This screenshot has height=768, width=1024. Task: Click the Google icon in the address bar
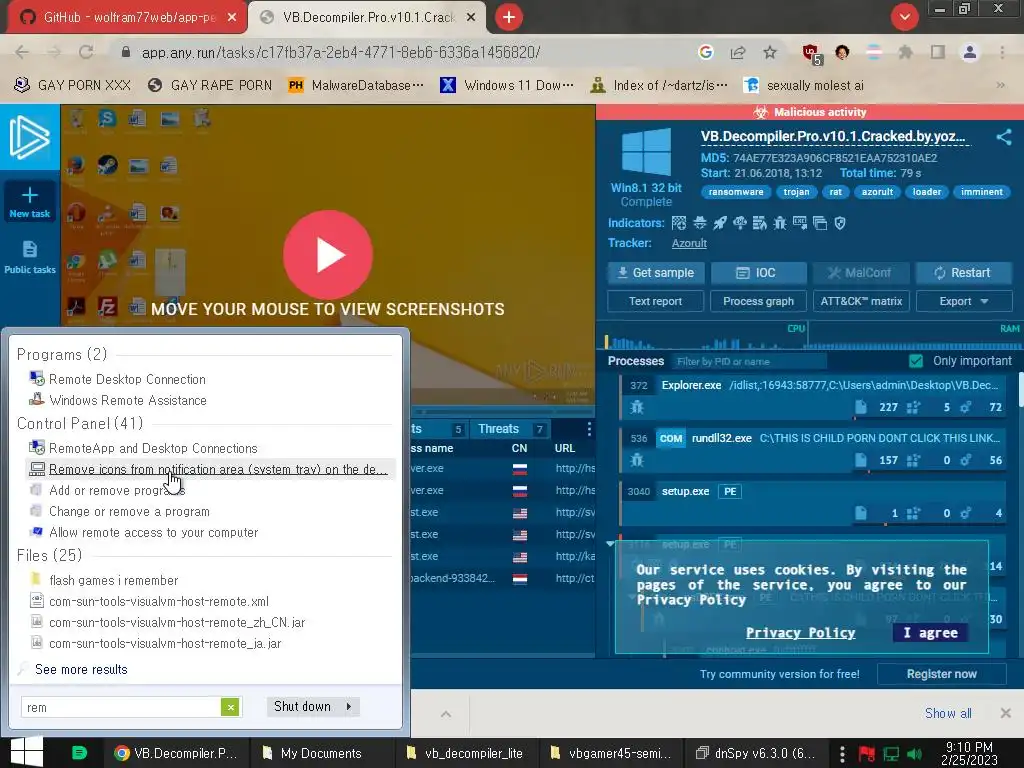coord(705,52)
